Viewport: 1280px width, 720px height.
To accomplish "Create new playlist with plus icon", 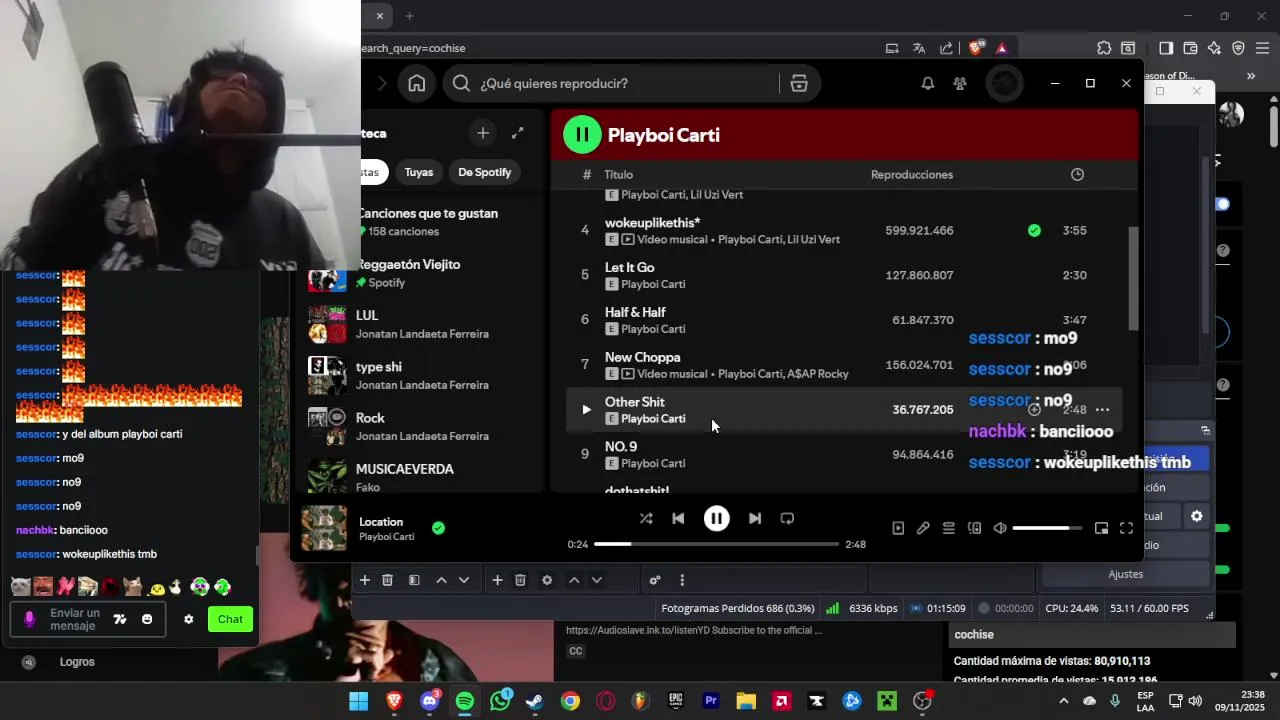I will point(482,133).
